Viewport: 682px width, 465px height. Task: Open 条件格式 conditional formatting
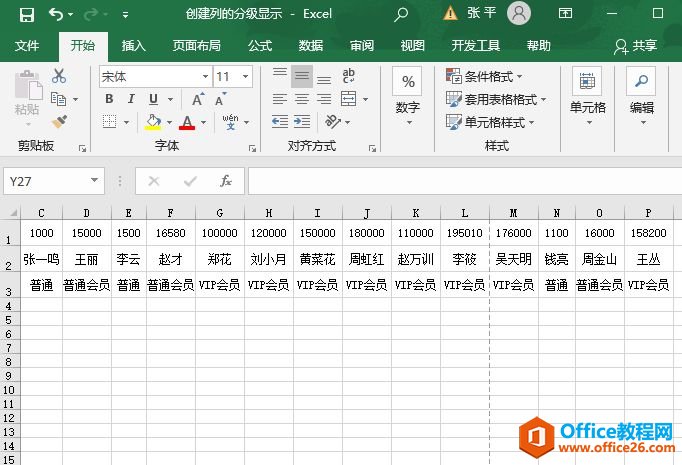pyautogui.click(x=485, y=77)
